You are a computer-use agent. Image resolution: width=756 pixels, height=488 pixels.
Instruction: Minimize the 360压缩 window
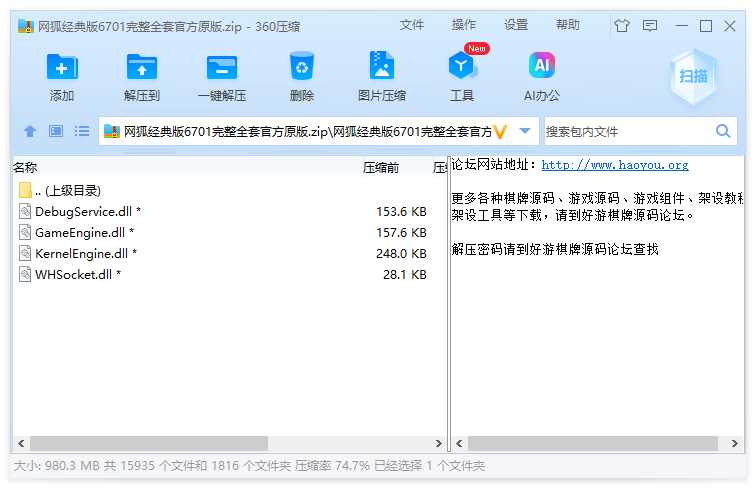pos(681,26)
